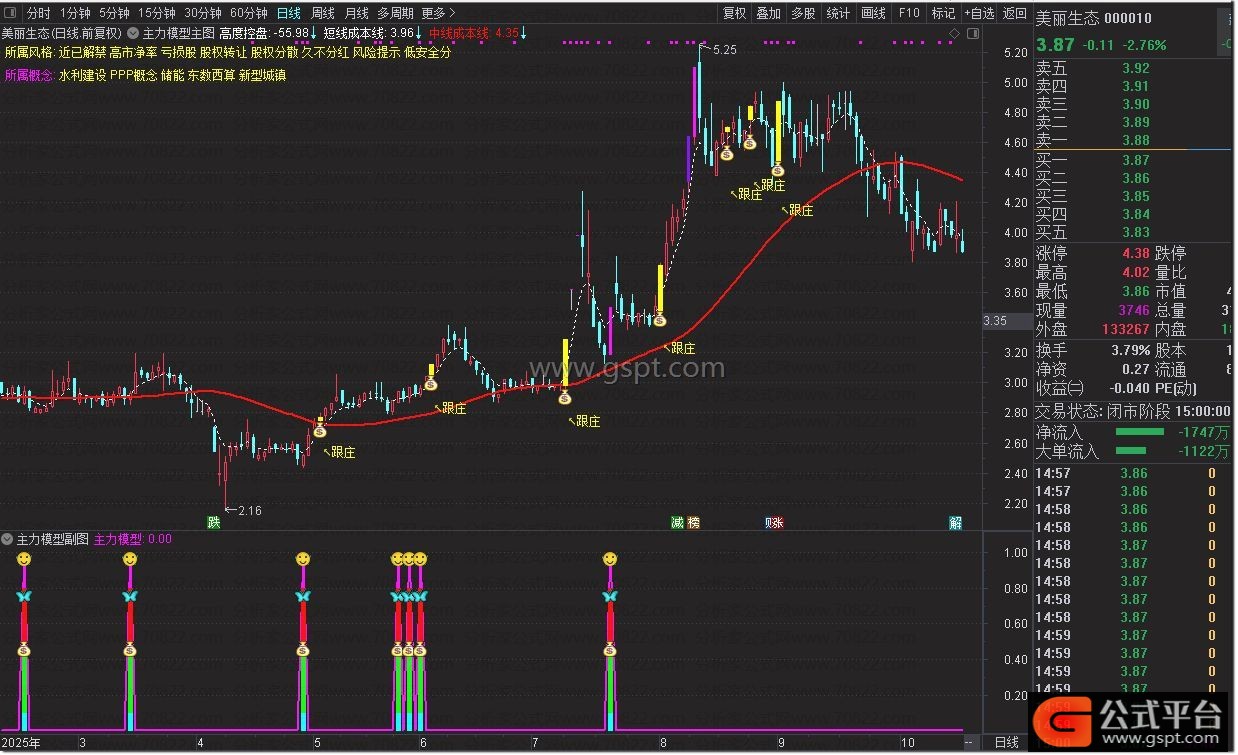Screen dimensions: 1238x755
Task: Toggle 复权 price adjustment
Action: pos(734,13)
